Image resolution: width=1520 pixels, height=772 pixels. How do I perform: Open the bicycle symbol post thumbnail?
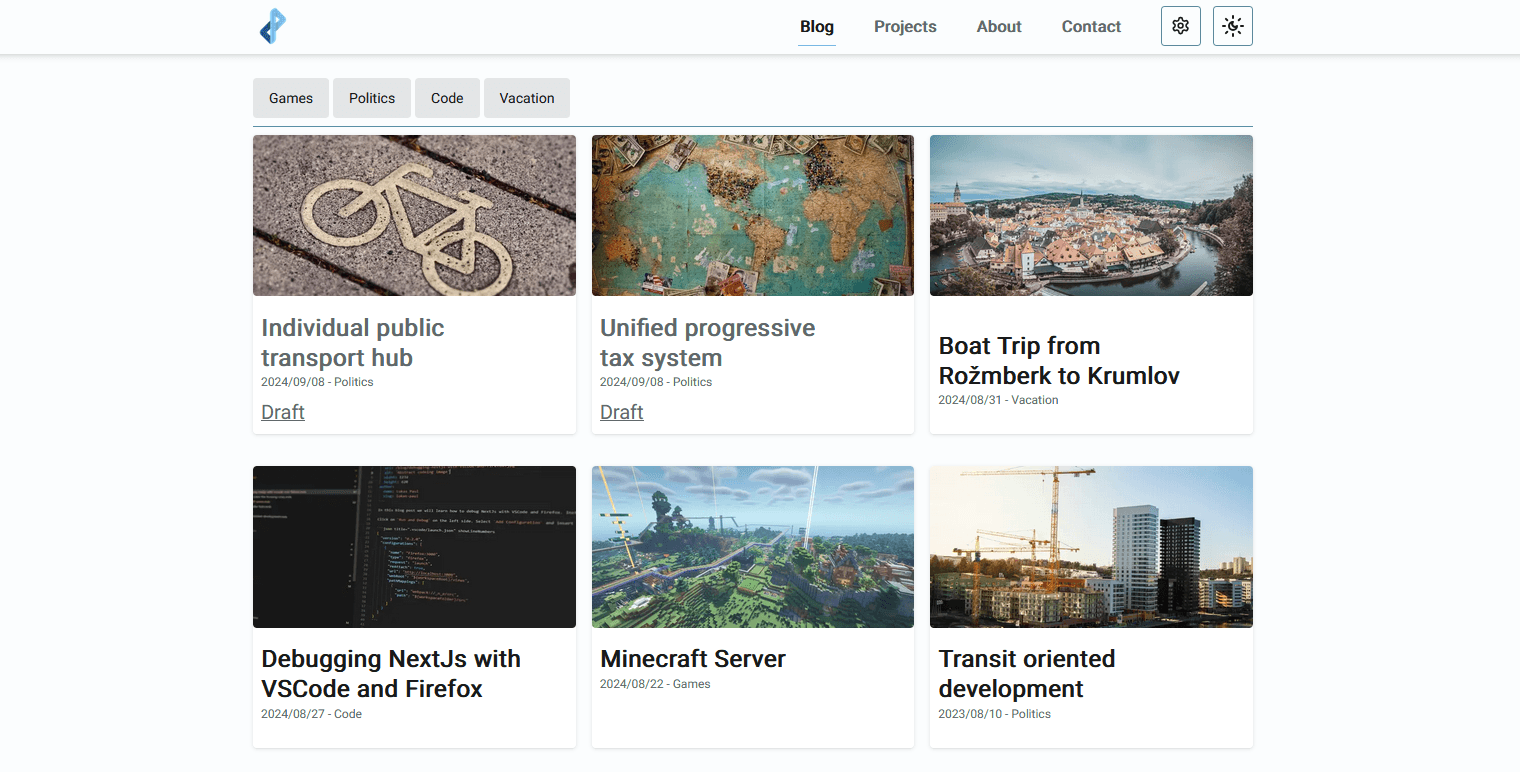click(x=414, y=215)
